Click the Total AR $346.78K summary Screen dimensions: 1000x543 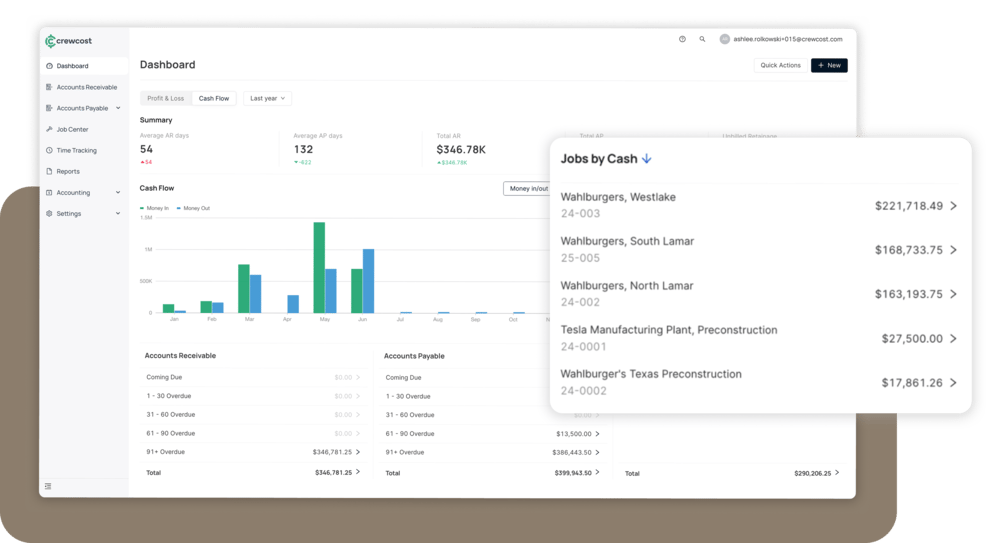click(x=461, y=149)
